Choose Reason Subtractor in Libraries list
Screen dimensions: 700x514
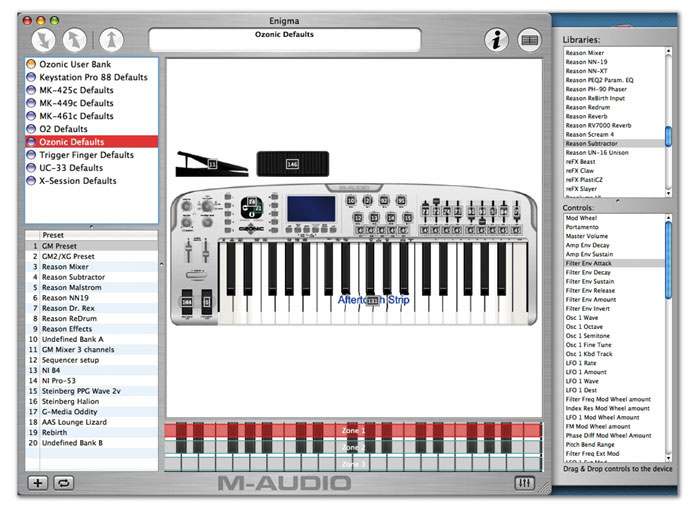614,143
